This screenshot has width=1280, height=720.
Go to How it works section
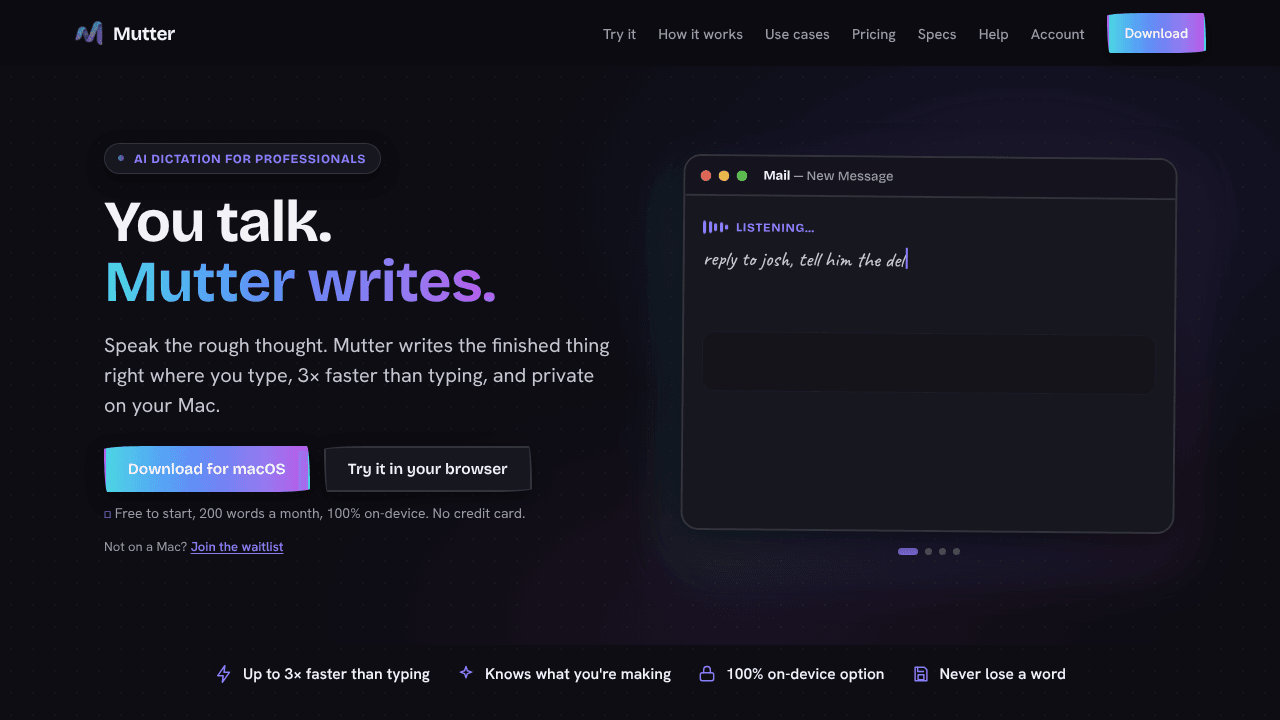[700, 34]
